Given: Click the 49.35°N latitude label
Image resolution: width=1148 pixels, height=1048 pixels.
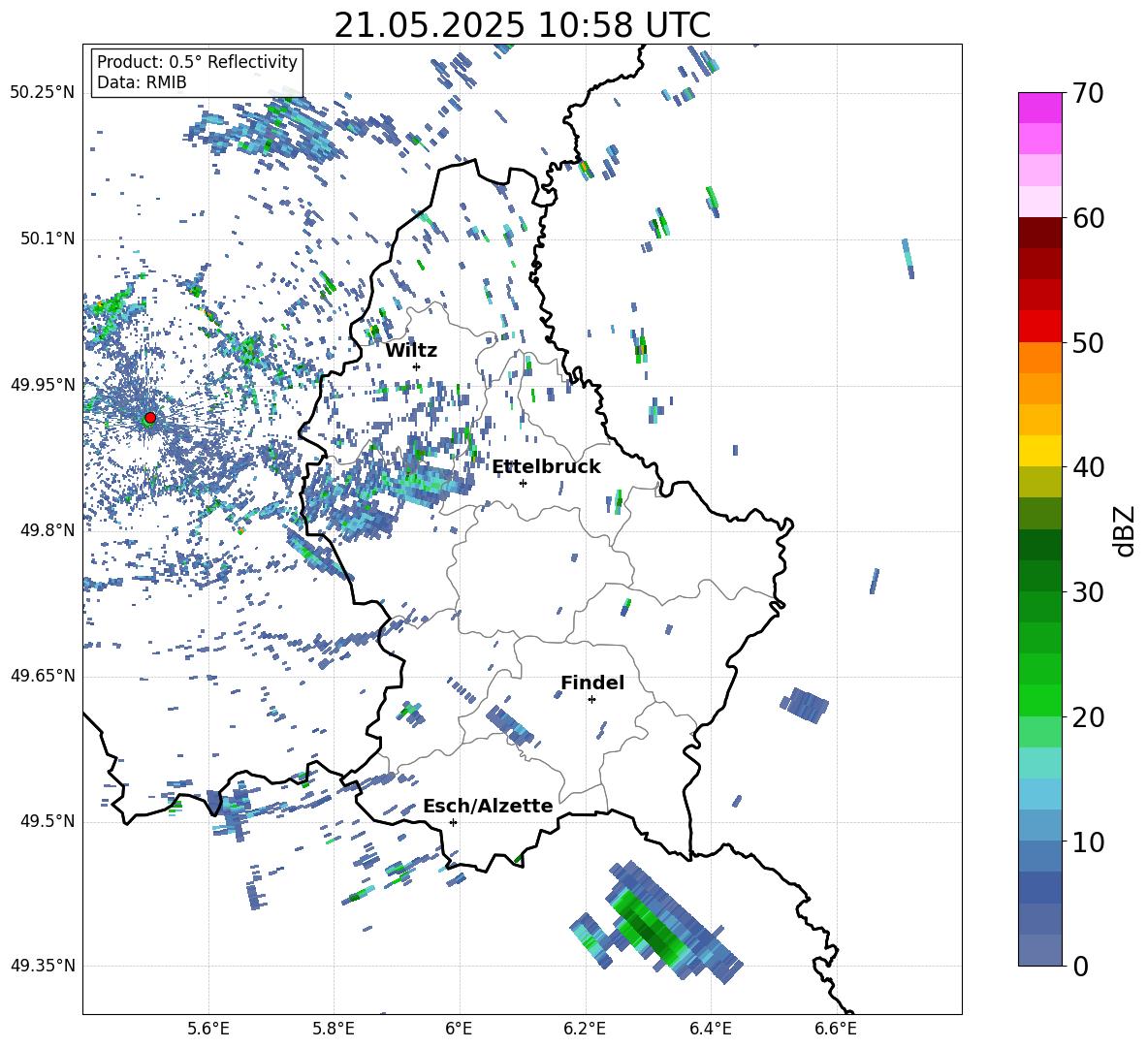Looking at the screenshot, I should tap(43, 966).
